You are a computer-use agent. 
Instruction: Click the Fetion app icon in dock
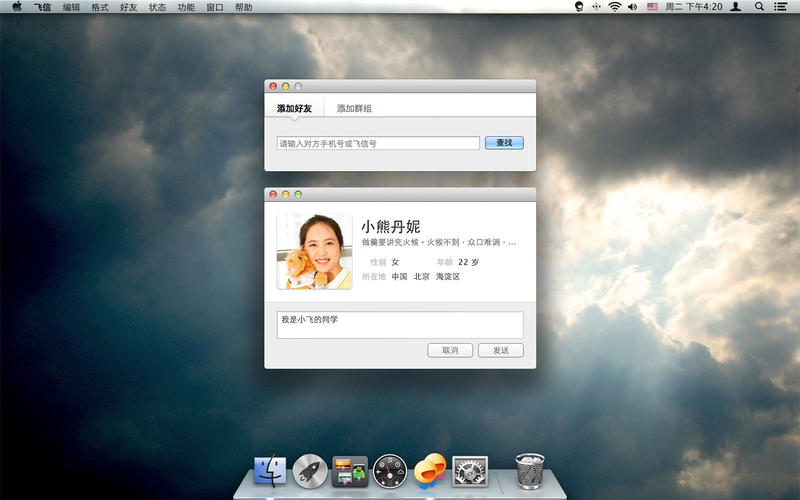pyautogui.click(x=430, y=470)
